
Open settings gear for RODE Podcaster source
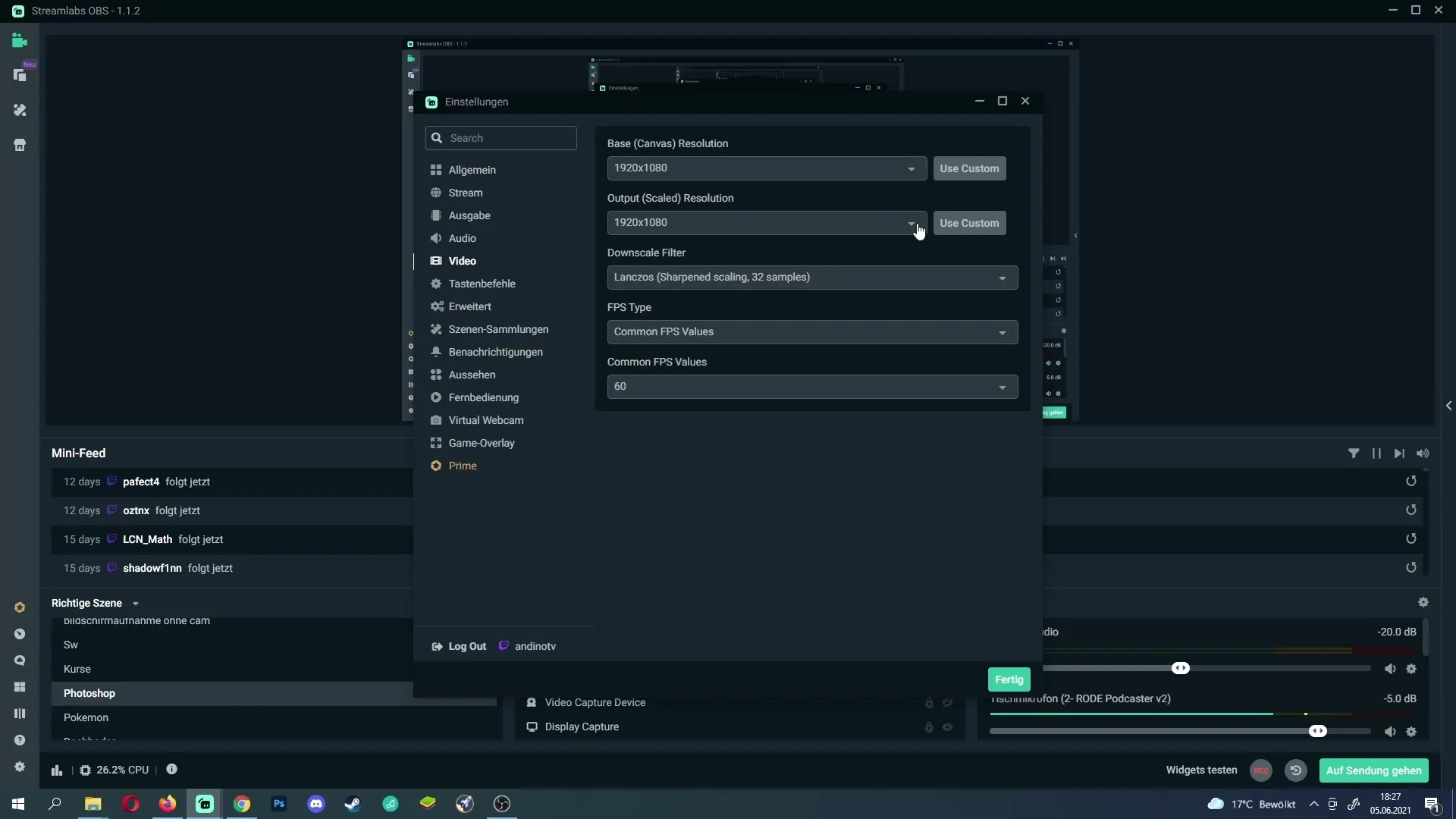(x=1411, y=732)
